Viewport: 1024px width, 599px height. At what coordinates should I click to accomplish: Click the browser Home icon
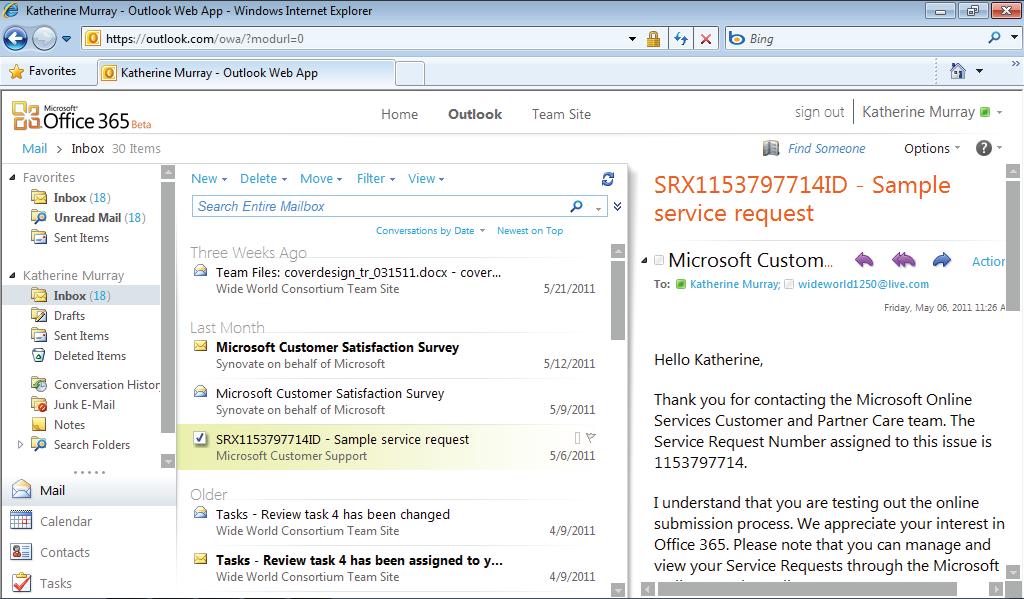click(957, 71)
